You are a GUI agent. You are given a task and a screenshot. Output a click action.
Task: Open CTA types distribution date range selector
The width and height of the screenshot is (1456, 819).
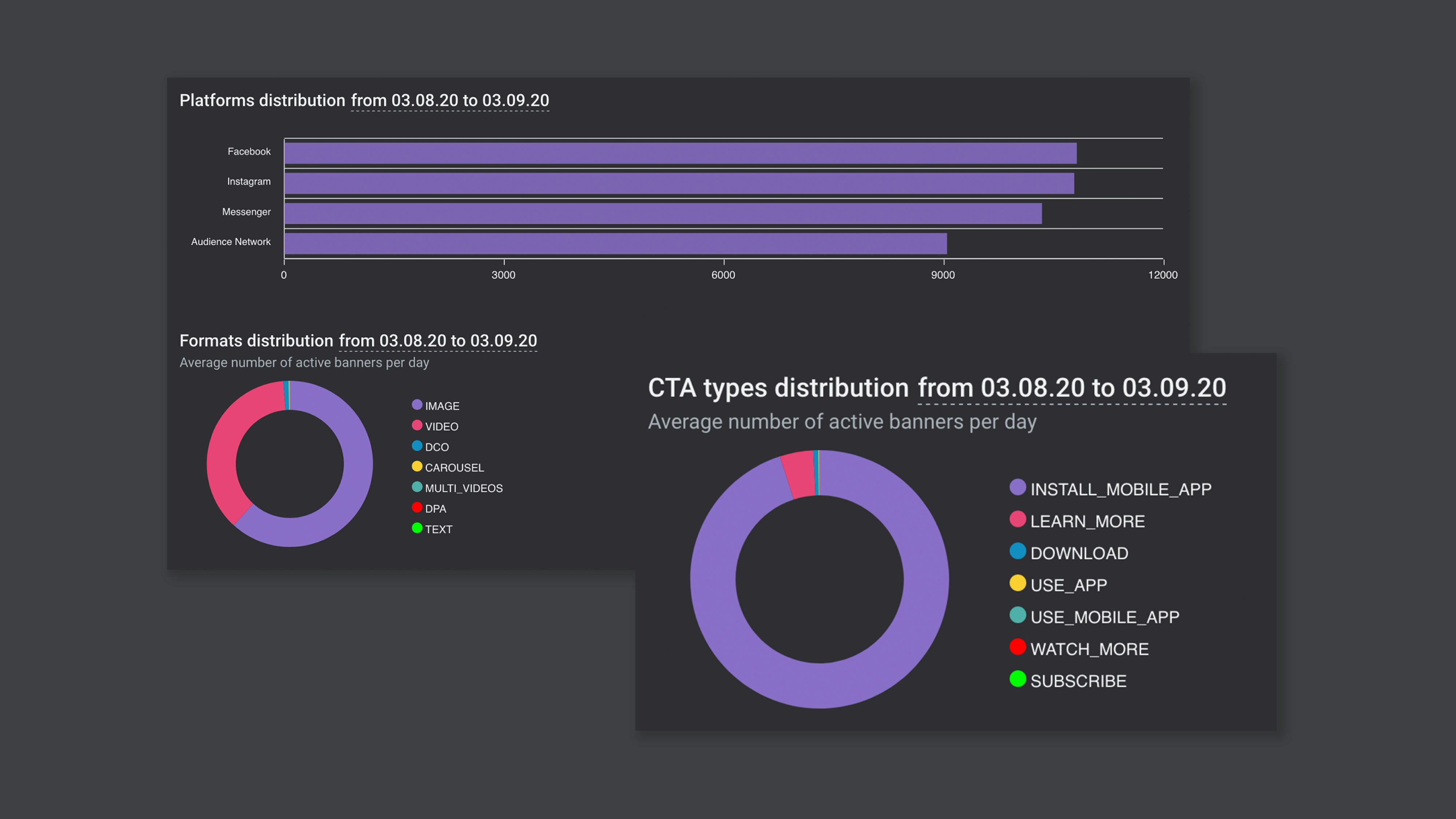click(x=1072, y=388)
